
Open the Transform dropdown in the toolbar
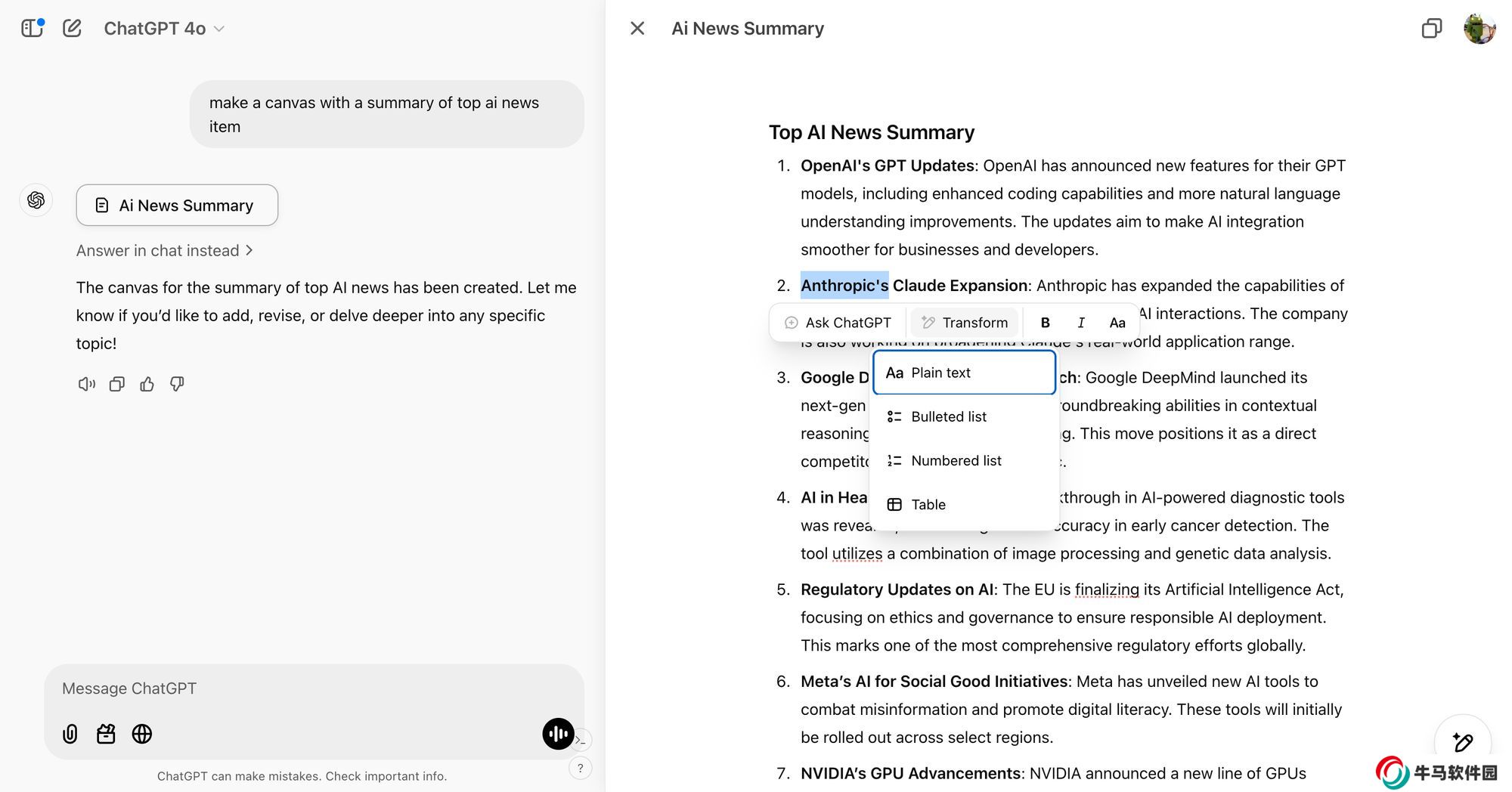(965, 323)
